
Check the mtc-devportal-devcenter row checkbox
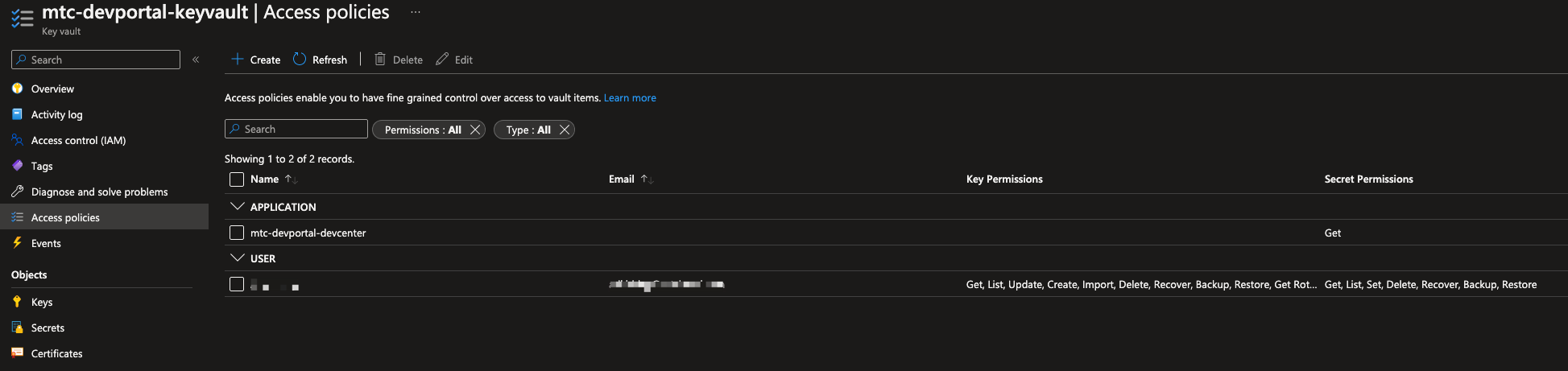pos(237,233)
